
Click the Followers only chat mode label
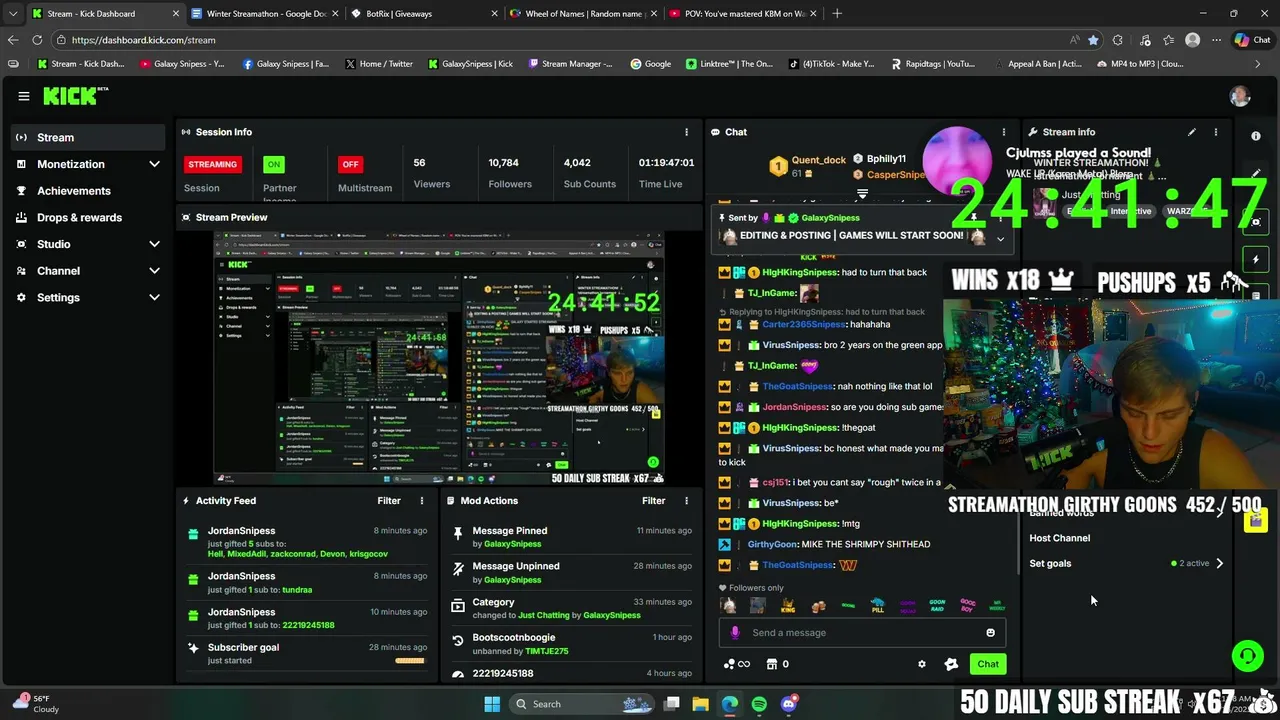(756, 588)
